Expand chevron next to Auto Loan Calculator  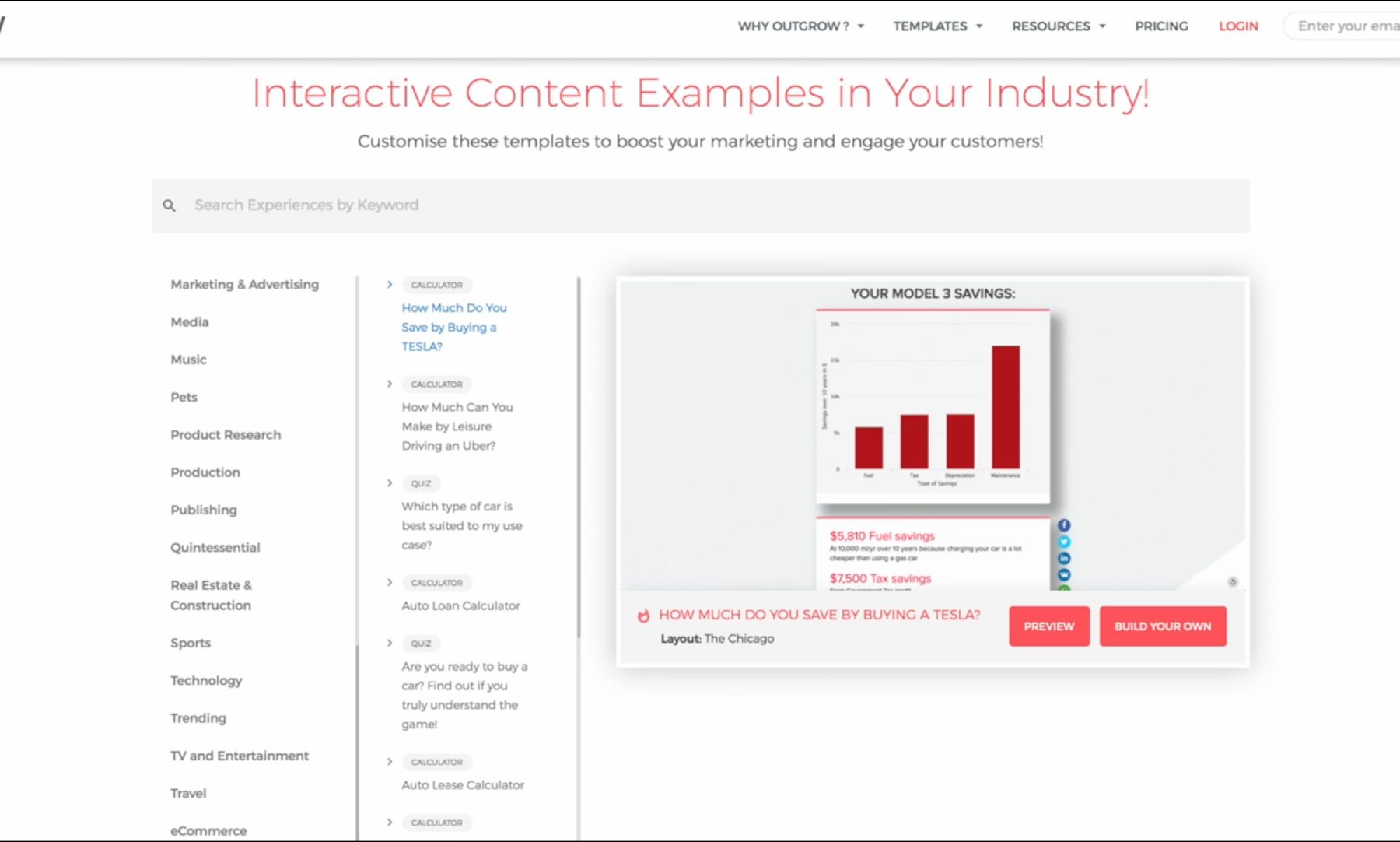tap(390, 582)
